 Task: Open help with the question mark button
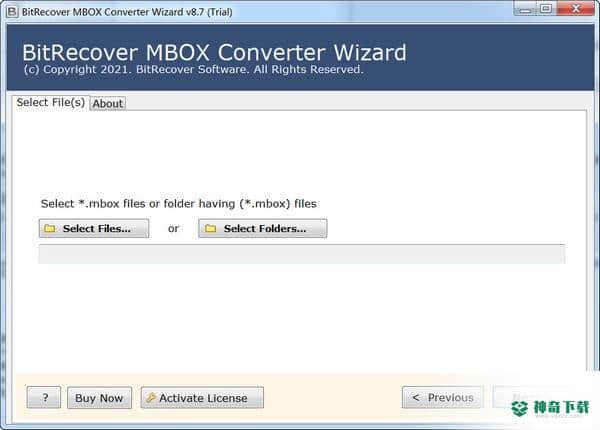44,397
